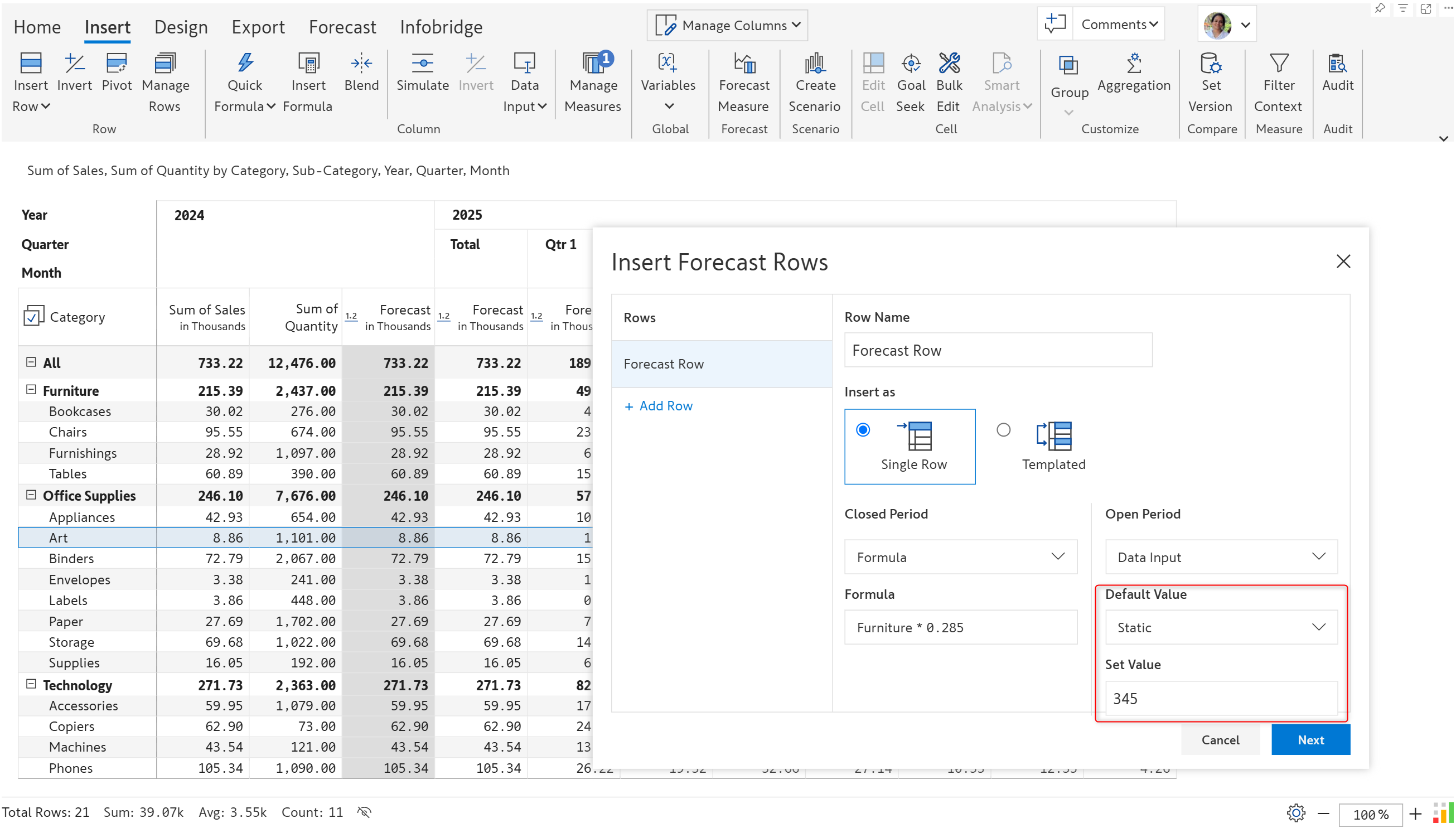Click the Next button
Image resolution: width=1456 pixels, height=828 pixels.
[x=1310, y=740]
